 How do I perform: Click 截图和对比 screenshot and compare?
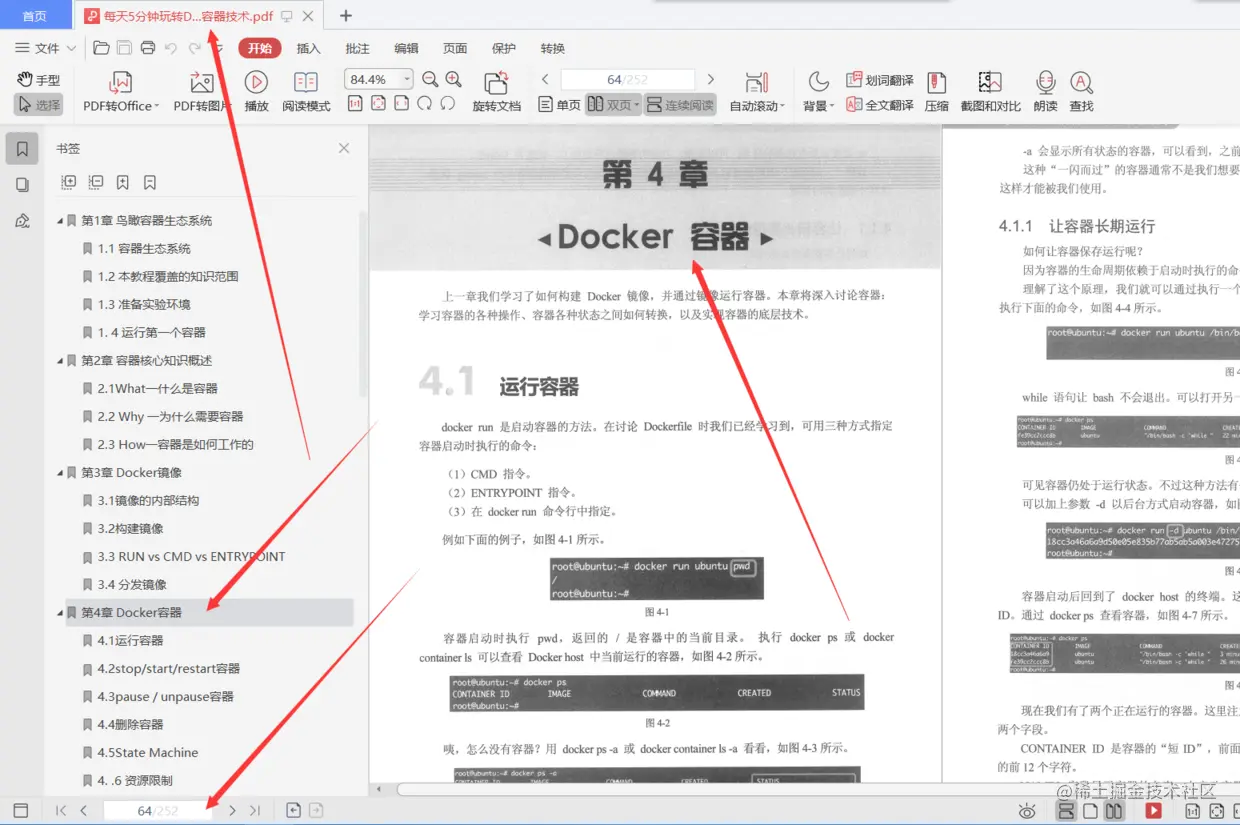coord(990,92)
